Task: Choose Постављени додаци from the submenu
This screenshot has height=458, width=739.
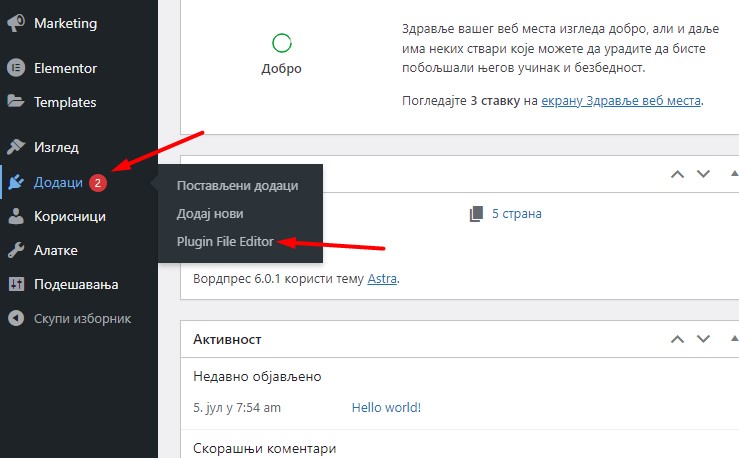Action: (237, 186)
